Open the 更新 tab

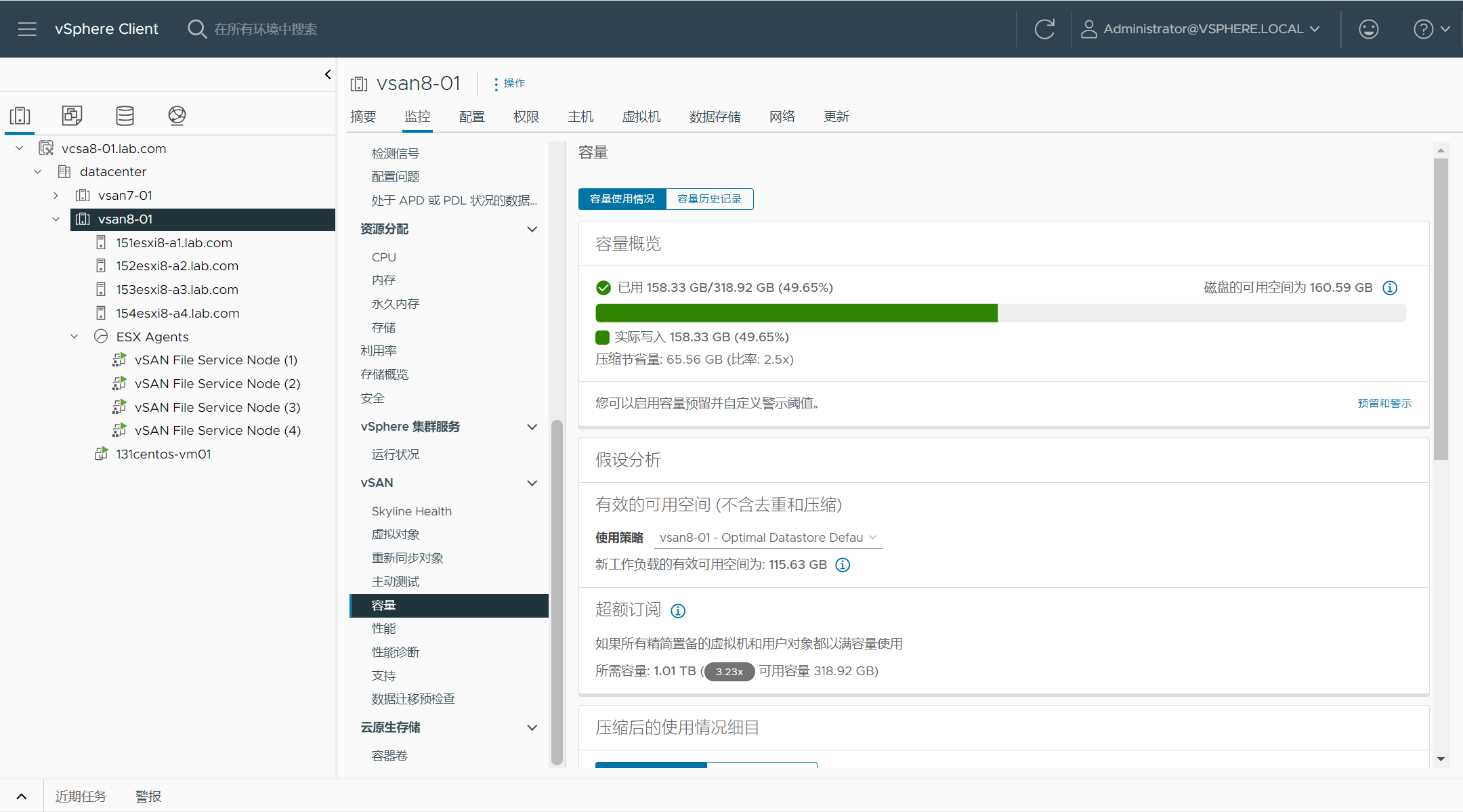[x=836, y=116]
